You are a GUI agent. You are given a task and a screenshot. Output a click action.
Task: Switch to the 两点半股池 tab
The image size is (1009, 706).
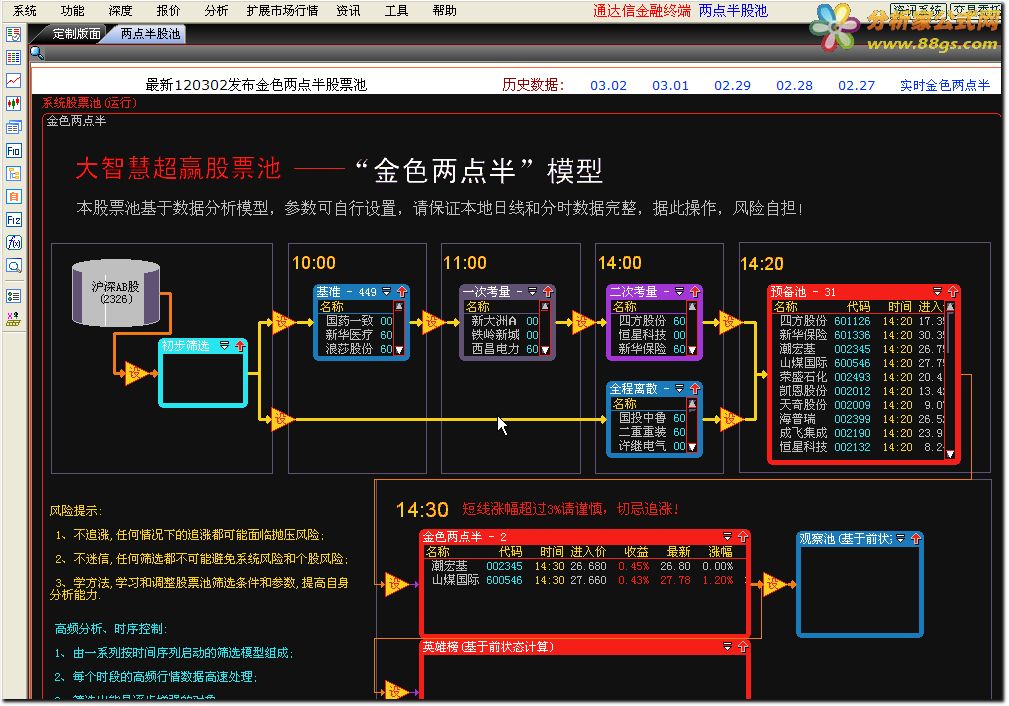coord(149,33)
